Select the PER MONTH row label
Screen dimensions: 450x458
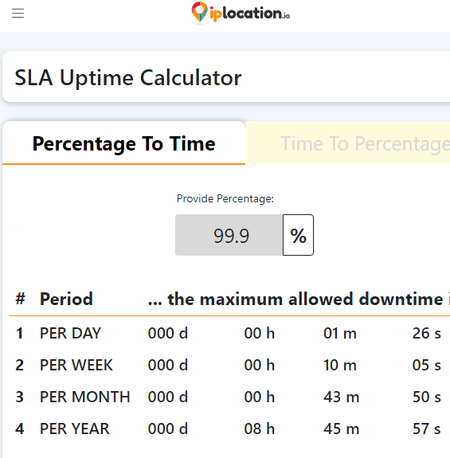pos(85,397)
